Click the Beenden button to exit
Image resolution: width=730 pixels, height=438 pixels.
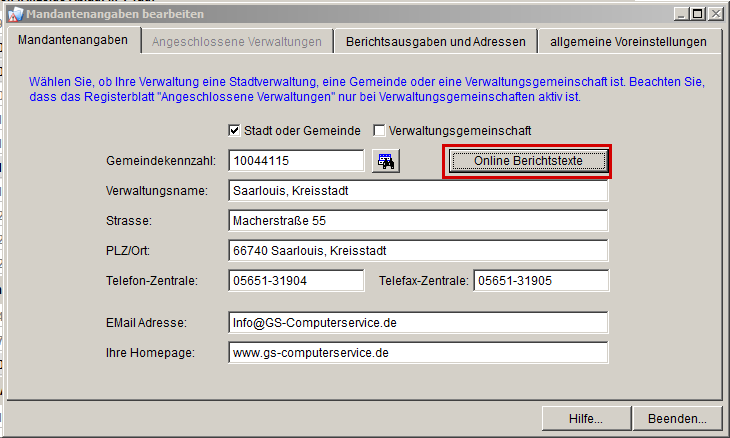pos(676,418)
